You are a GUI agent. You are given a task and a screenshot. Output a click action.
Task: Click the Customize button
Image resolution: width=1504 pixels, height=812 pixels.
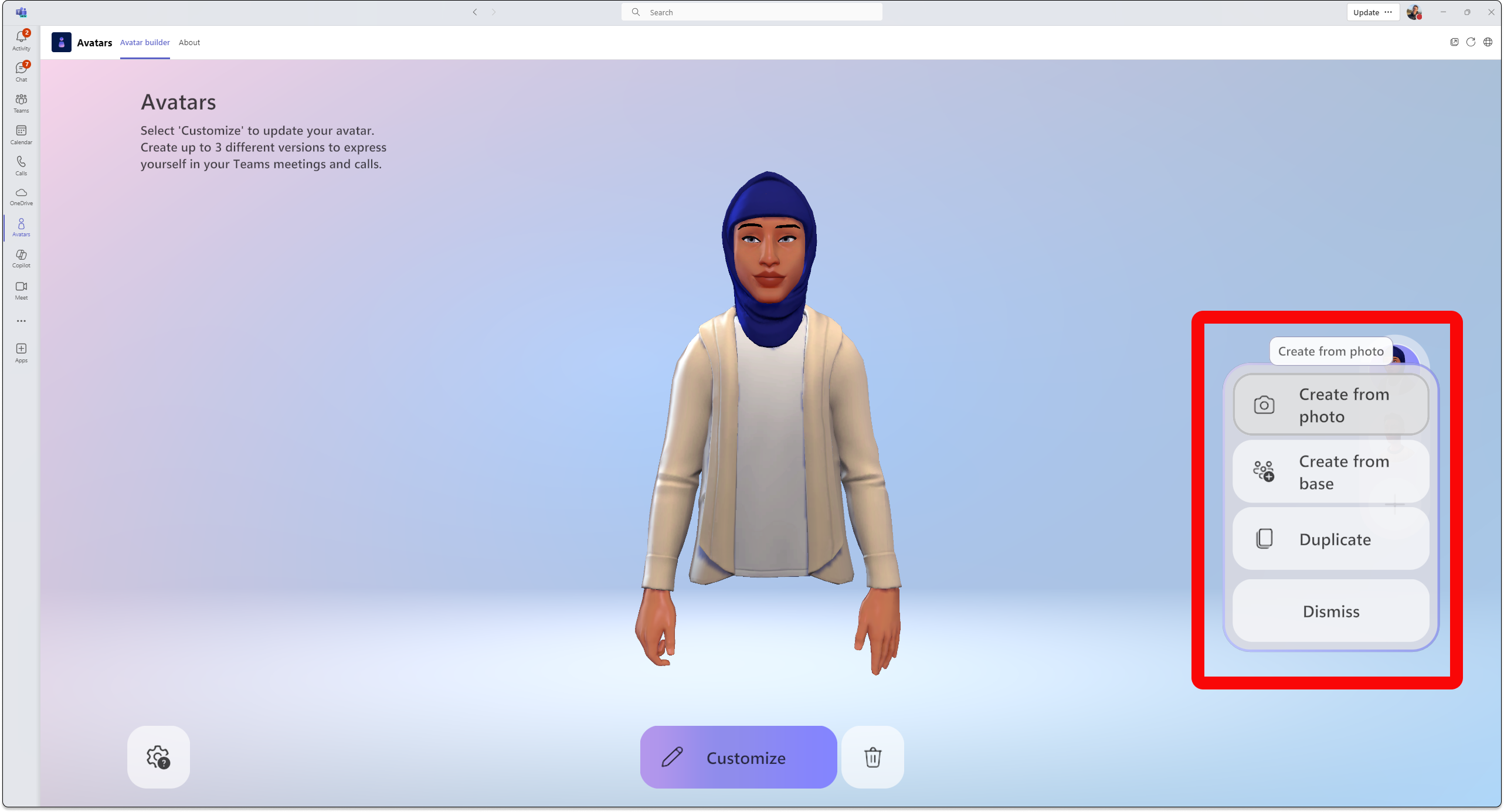[738, 758]
